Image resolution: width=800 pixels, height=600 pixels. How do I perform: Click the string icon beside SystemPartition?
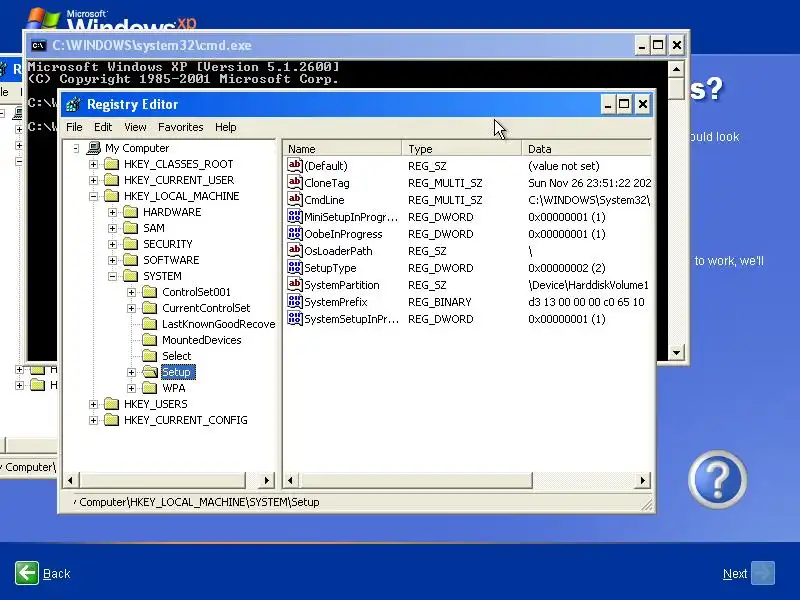tap(295, 284)
